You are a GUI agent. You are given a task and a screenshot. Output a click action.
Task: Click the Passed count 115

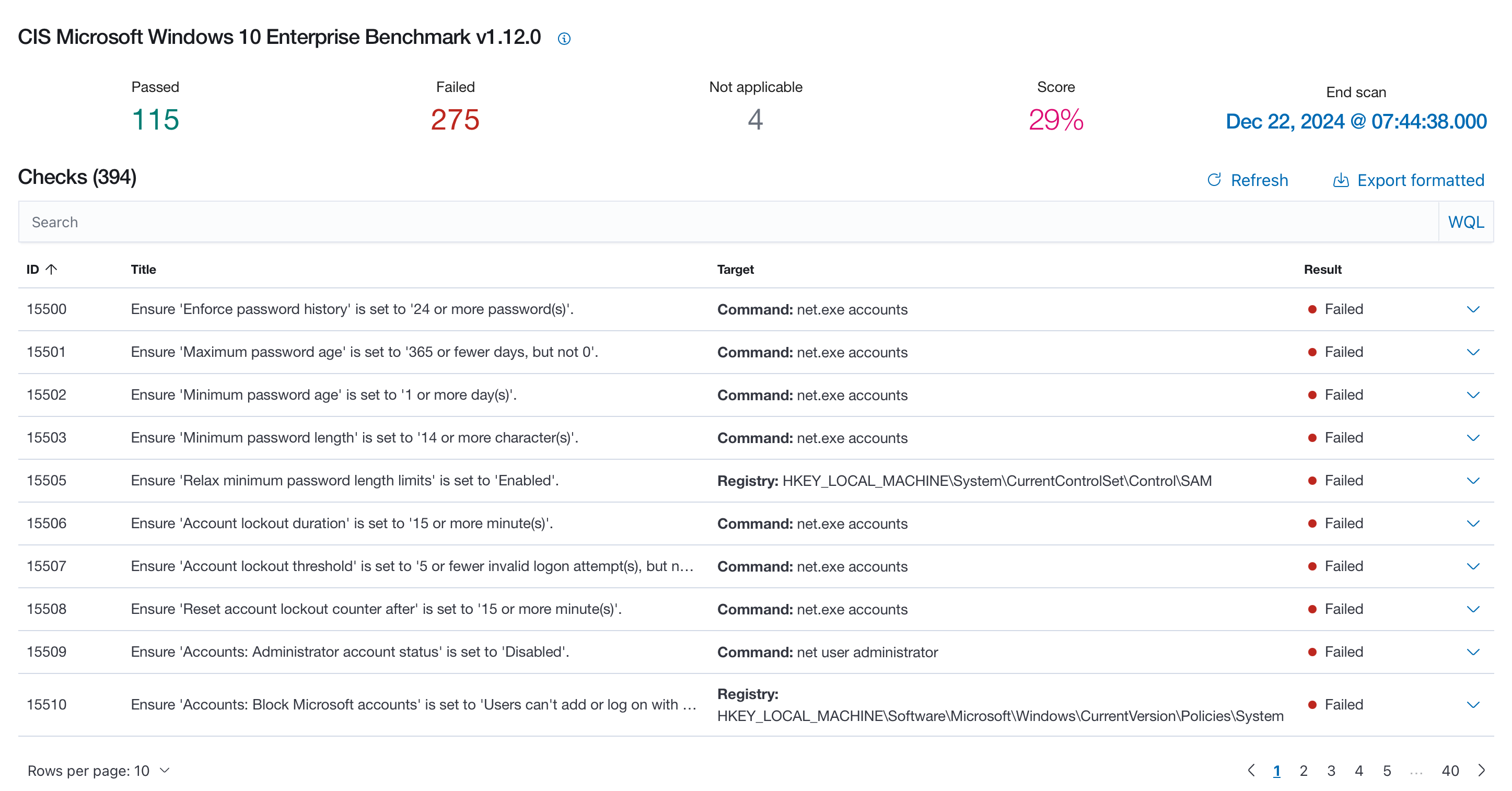(156, 120)
